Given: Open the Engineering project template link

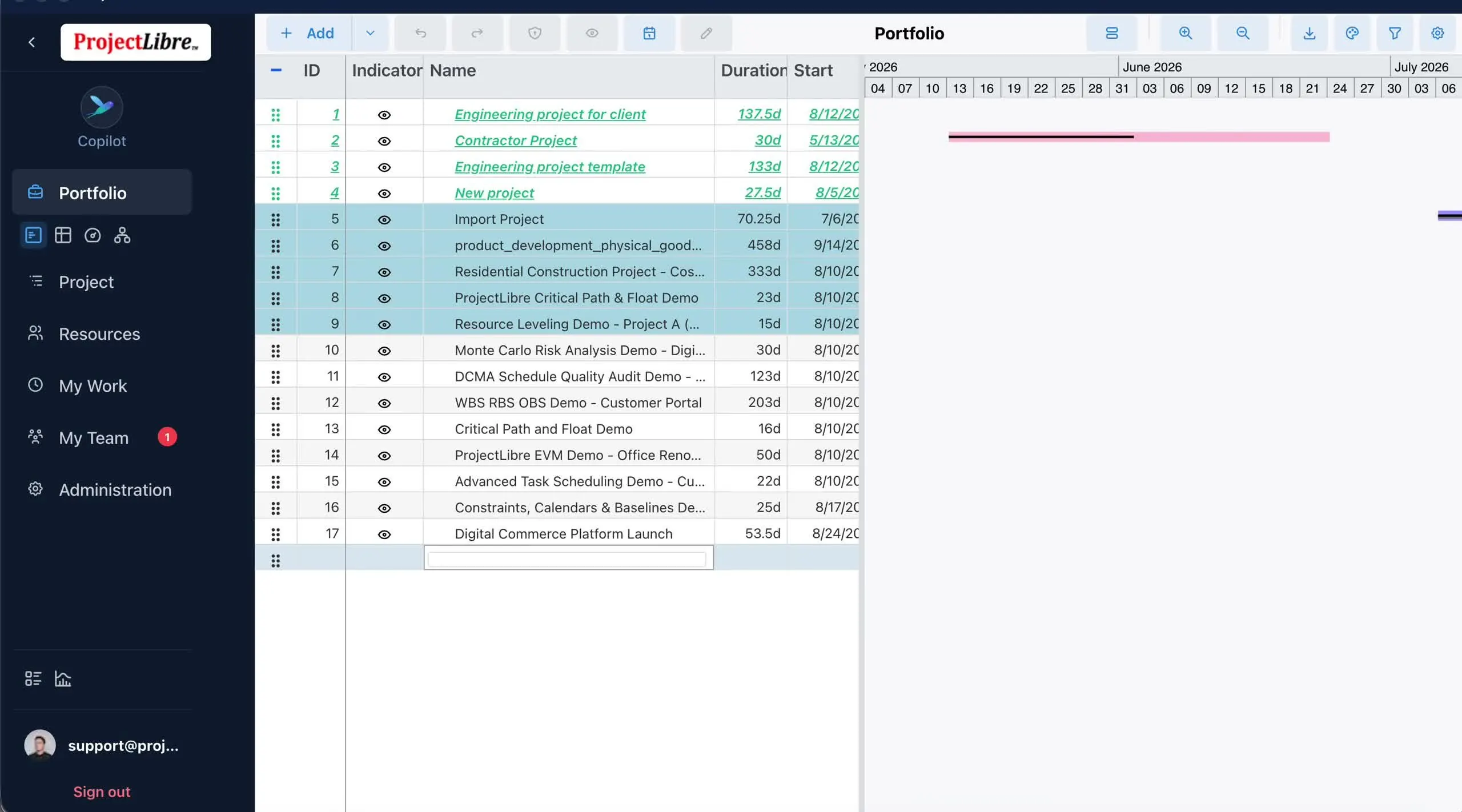Looking at the screenshot, I should 549,167.
